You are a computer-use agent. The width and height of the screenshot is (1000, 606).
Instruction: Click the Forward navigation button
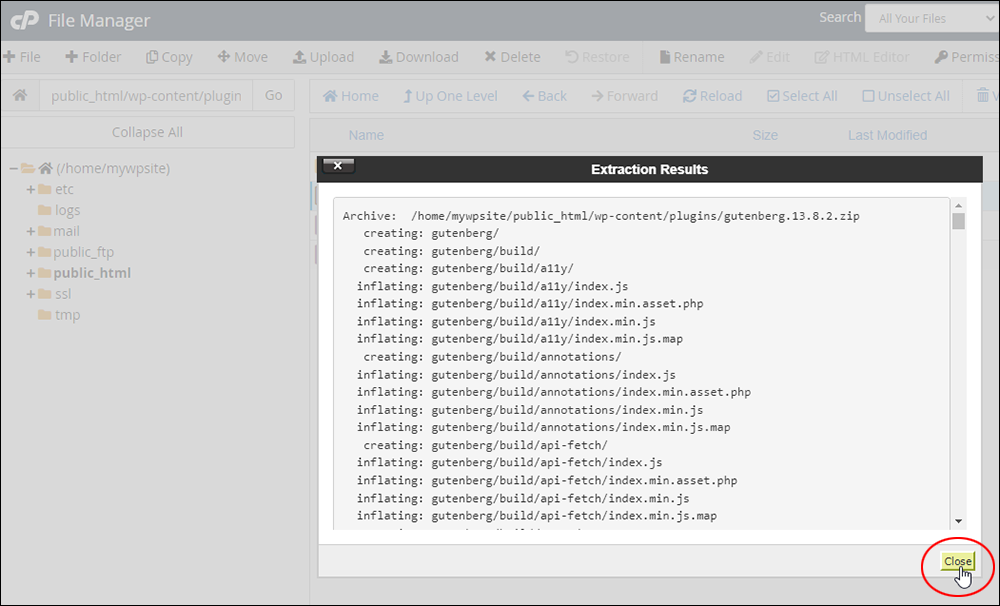[625, 96]
